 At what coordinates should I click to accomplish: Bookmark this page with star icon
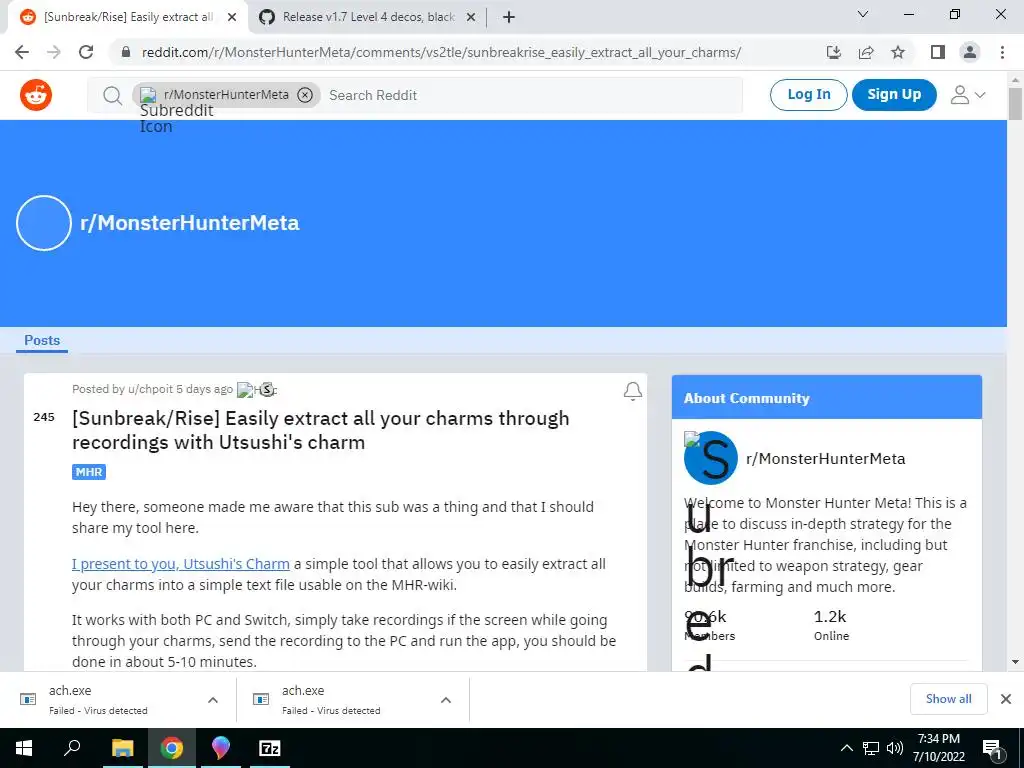(x=898, y=52)
